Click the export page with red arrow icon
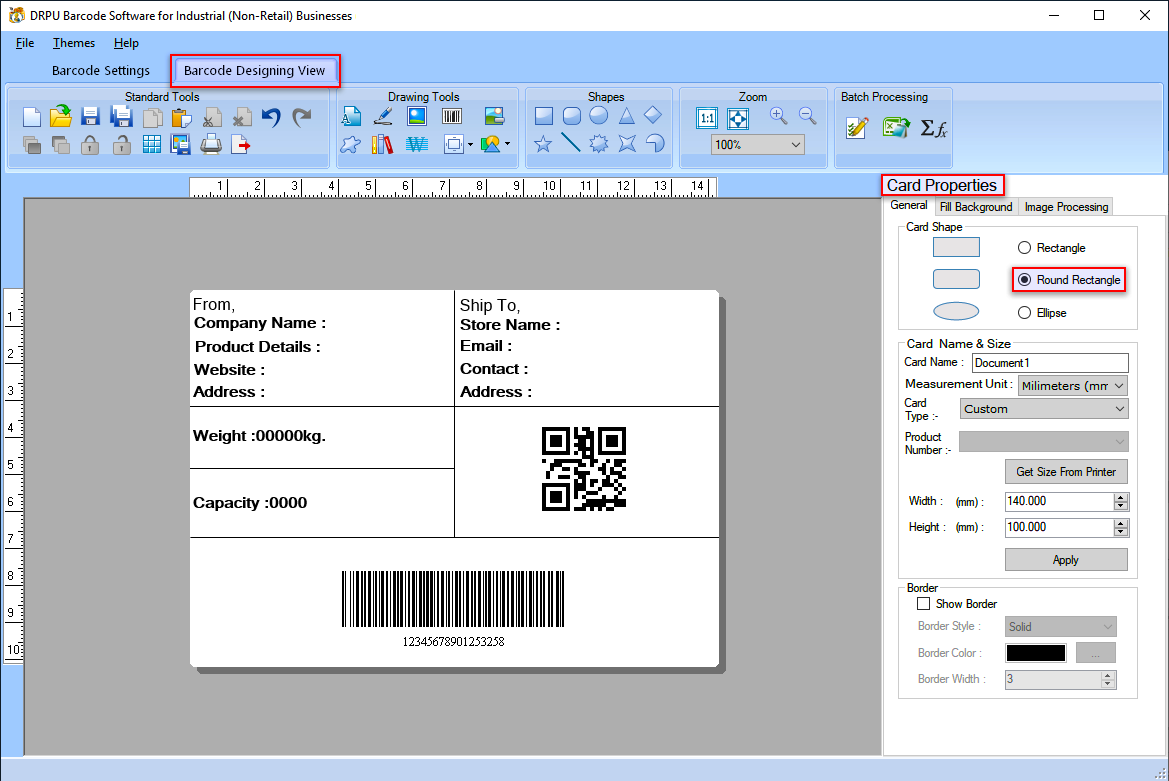Viewport: 1169px width, 781px height. (240, 144)
